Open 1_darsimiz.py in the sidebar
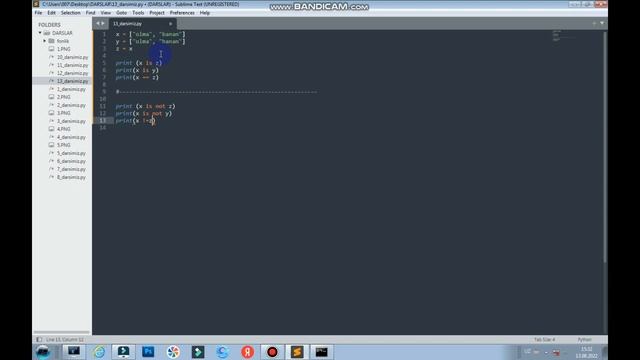Viewport: 640px width, 360px height. [x=71, y=89]
